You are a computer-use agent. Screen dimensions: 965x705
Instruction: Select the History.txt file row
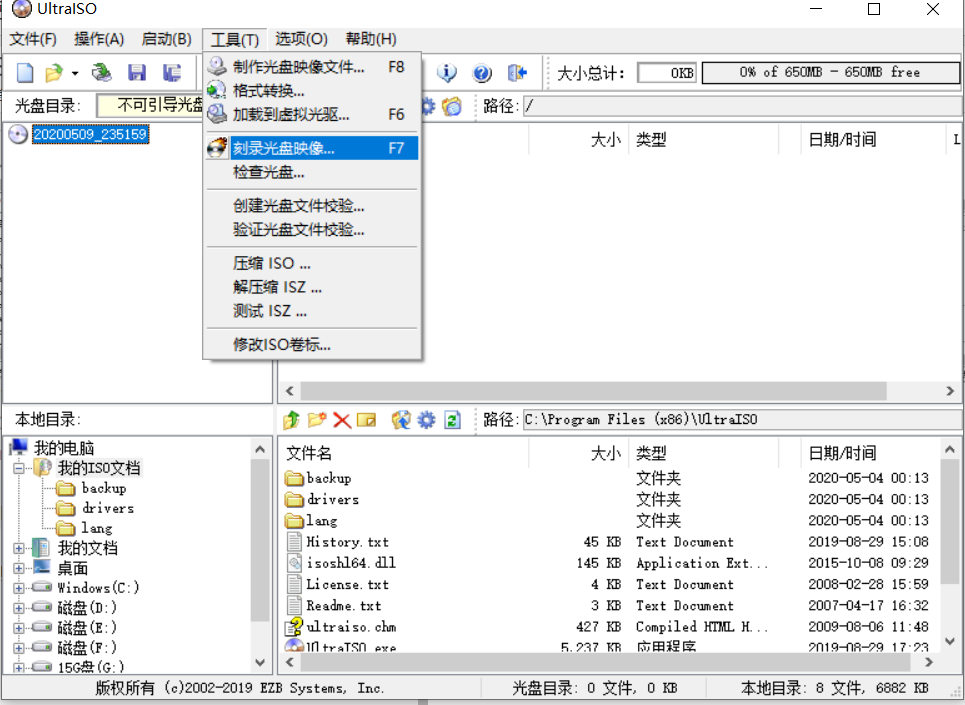point(607,542)
